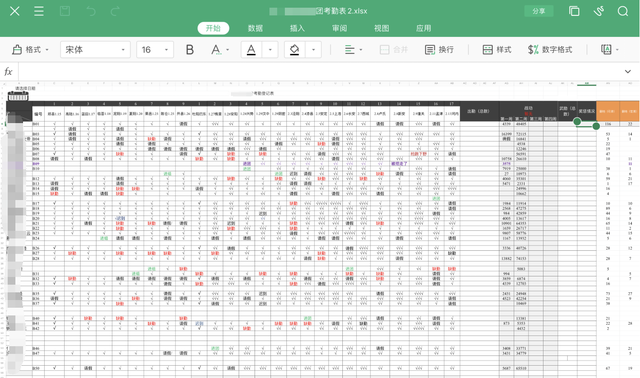The image size is (640, 378).
Task: Expand the 格式 dropdown arrow
Action: click(x=47, y=50)
